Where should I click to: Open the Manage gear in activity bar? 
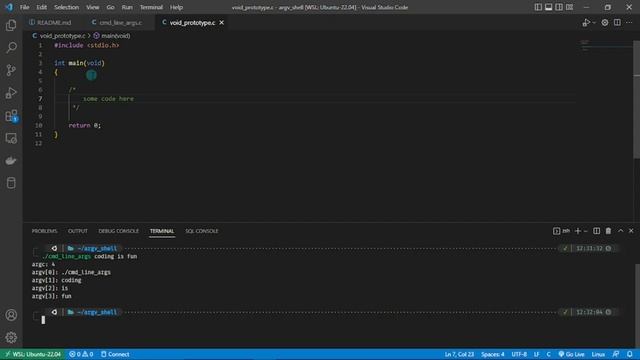(11, 338)
